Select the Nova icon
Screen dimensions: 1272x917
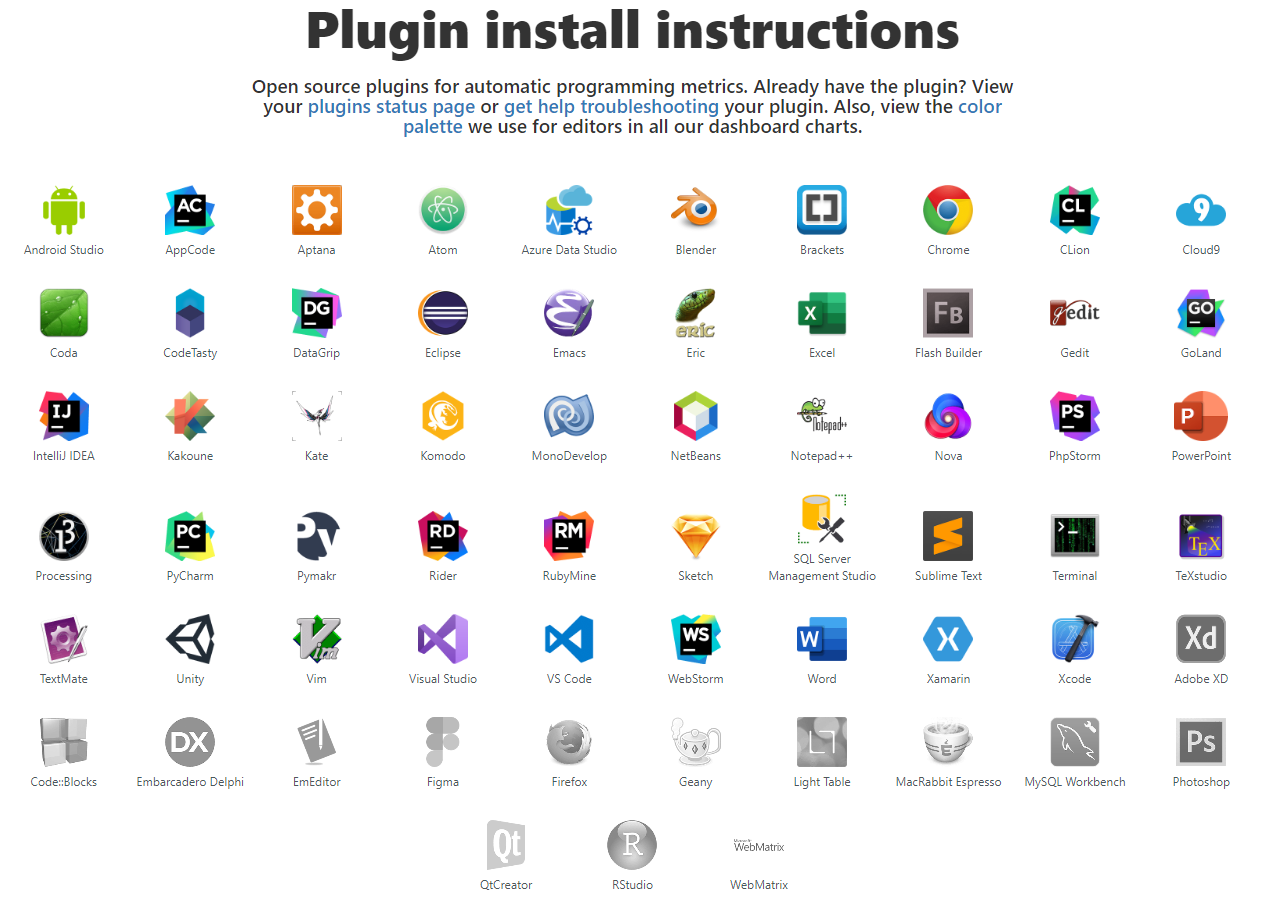pos(948,416)
